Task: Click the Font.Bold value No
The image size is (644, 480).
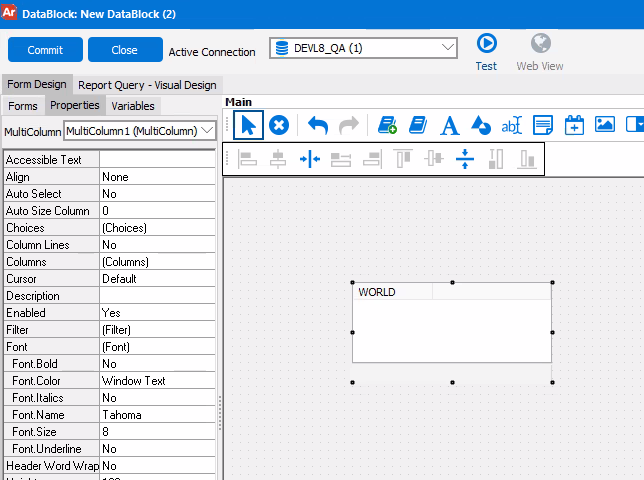Action: point(157,364)
